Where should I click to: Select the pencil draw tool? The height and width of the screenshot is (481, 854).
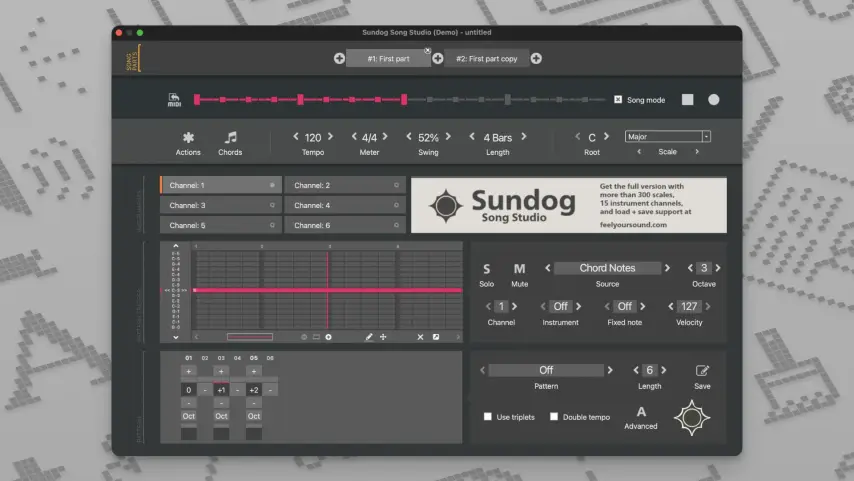click(x=369, y=337)
